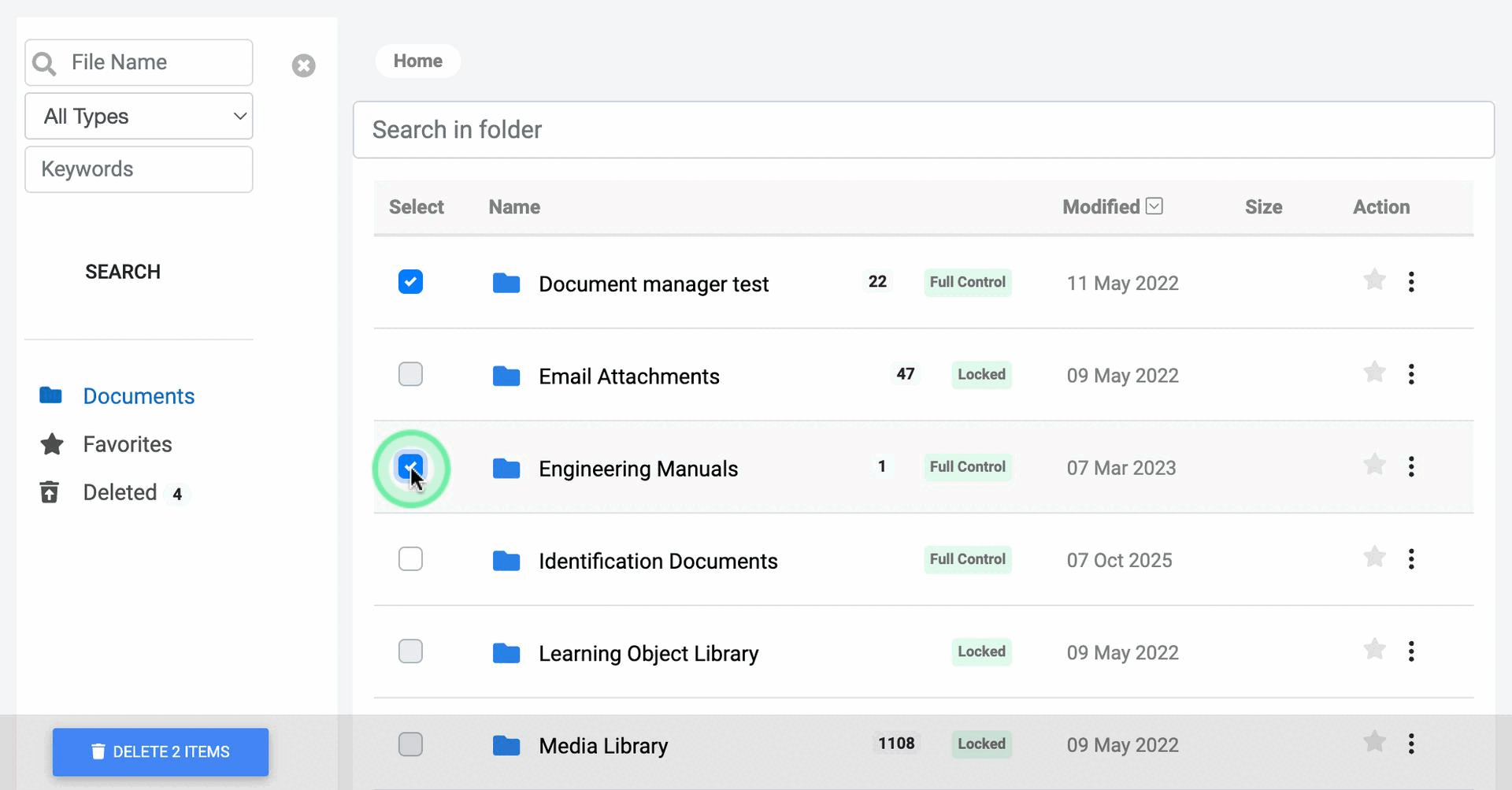The height and width of the screenshot is (790, 1512).
Task: Clear search filters with the X icon
Action: tap(303, 65)
